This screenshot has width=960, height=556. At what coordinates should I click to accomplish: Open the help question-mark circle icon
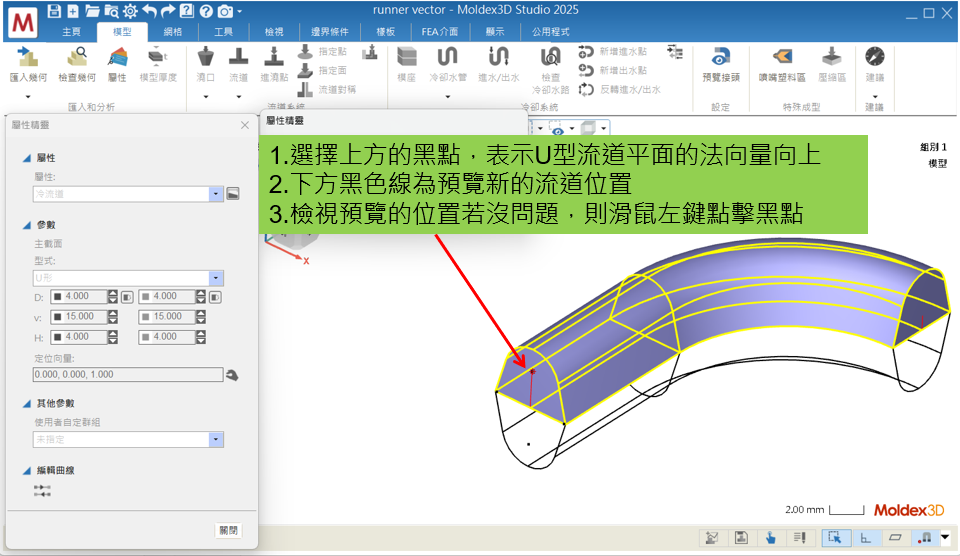click(x=206, y=11)
